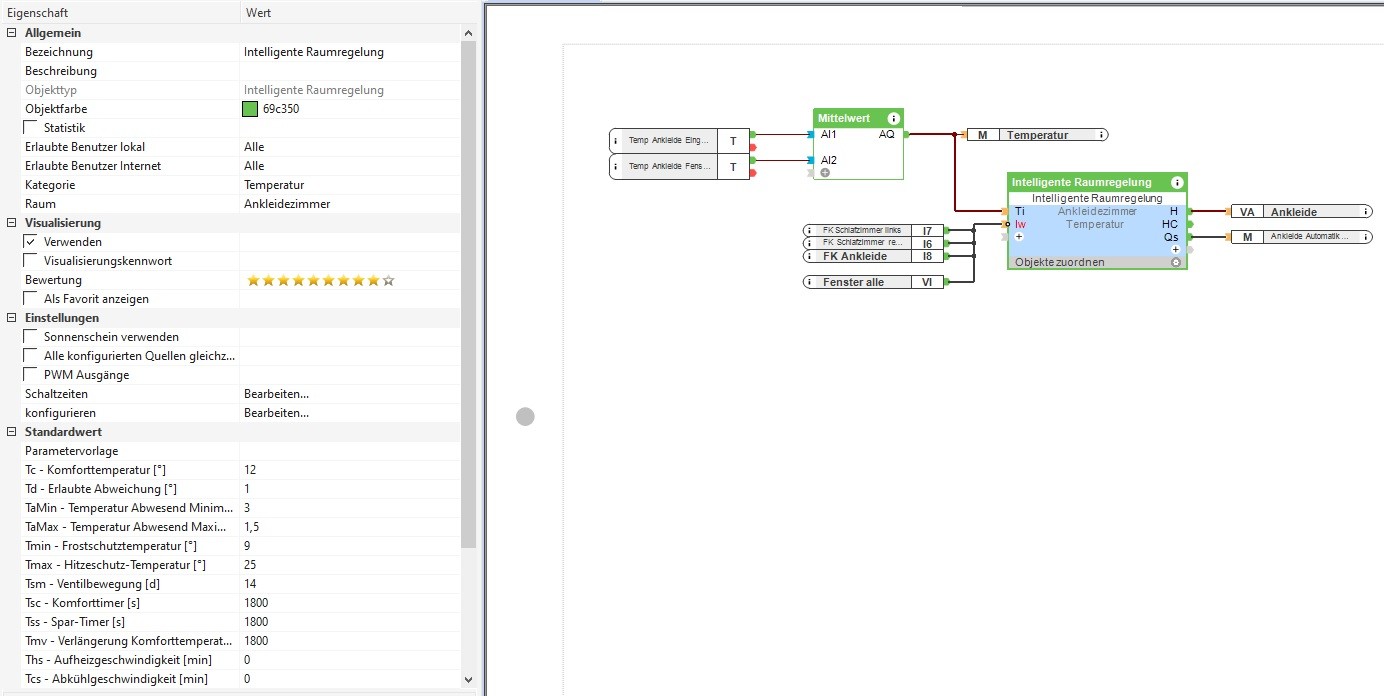This screenshot has height=696, width=1384.
Task: Click Objekte zuordnen on the block
Action: point(1059,262)
